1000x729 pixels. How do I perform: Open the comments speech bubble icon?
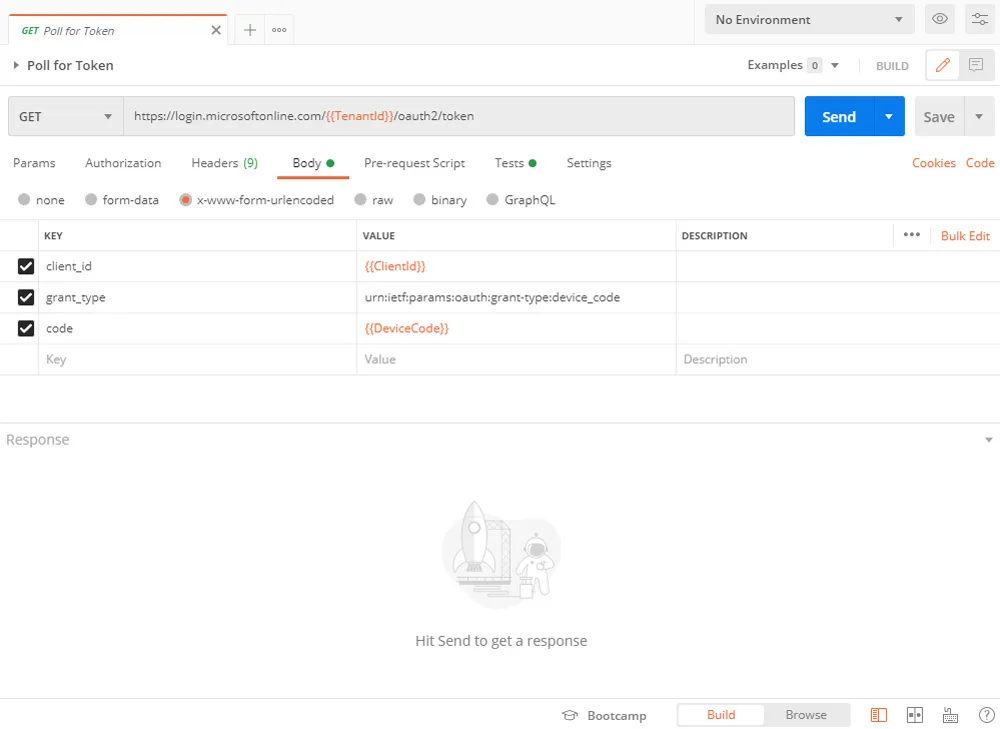point(976,65)
